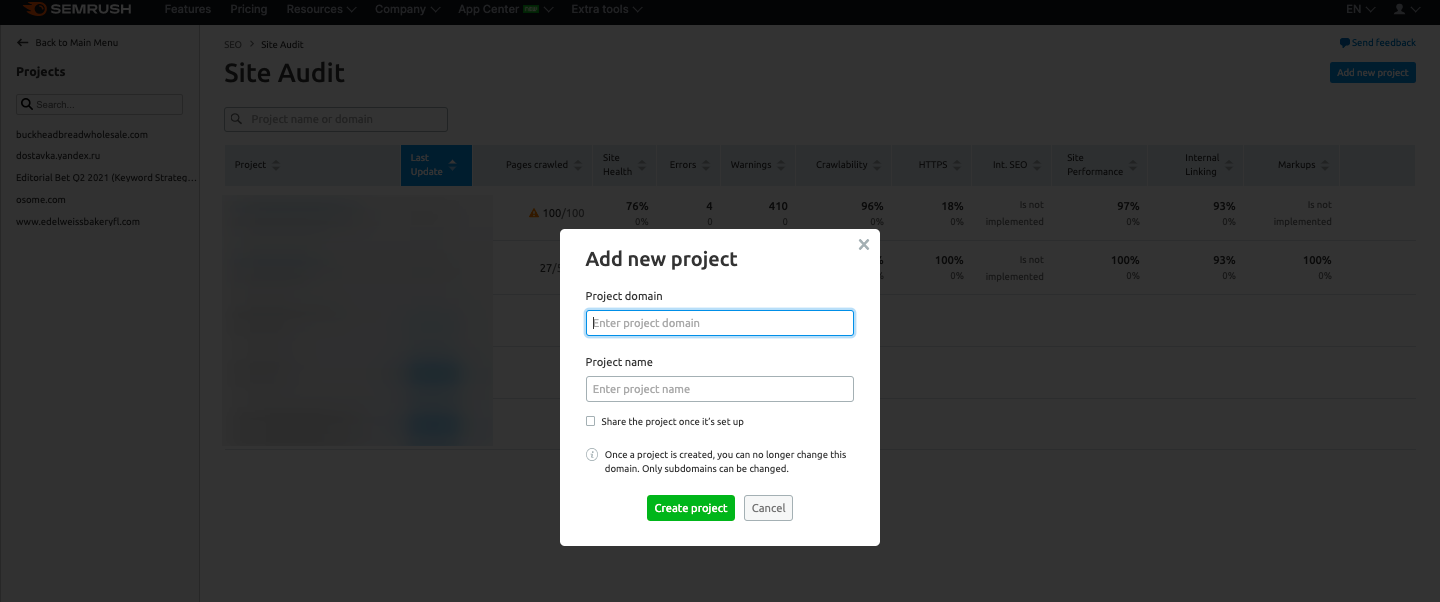Focus the Project domain input field
The width and height of the screenshot is (1440, 602).
720,323
